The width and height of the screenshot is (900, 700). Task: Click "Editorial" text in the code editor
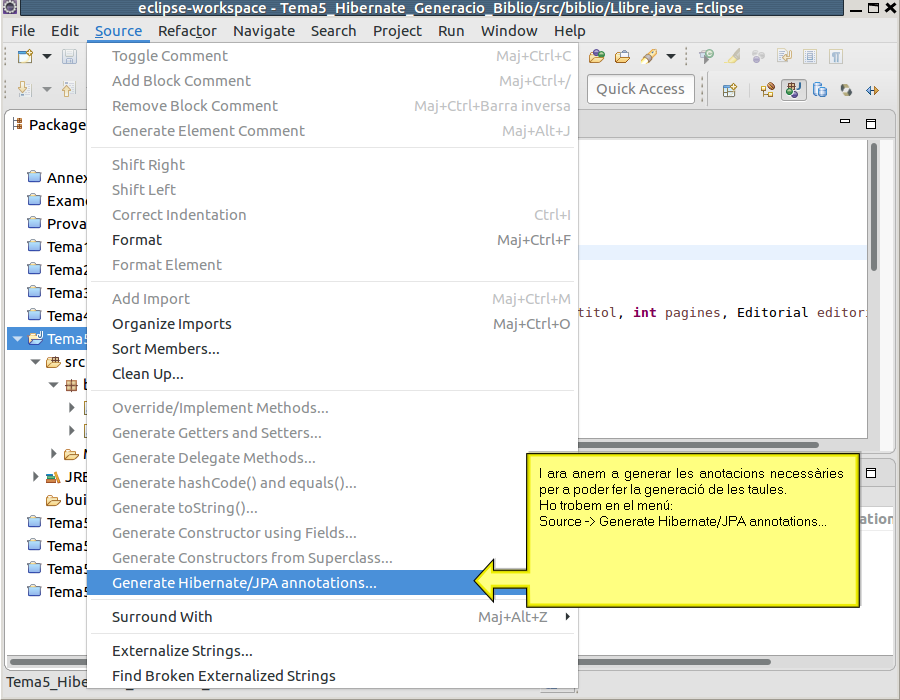tap(772, 313)
